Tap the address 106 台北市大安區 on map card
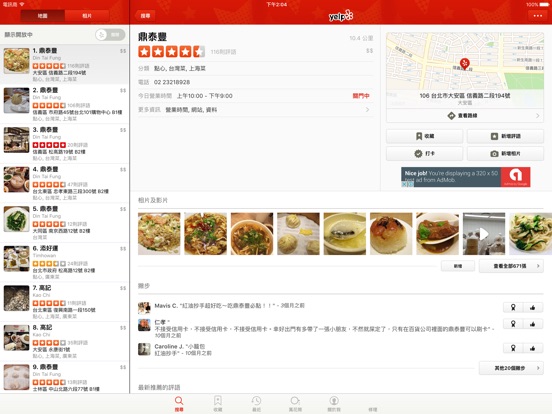Screen dimensions: 552x414 [x=465, y=96]
